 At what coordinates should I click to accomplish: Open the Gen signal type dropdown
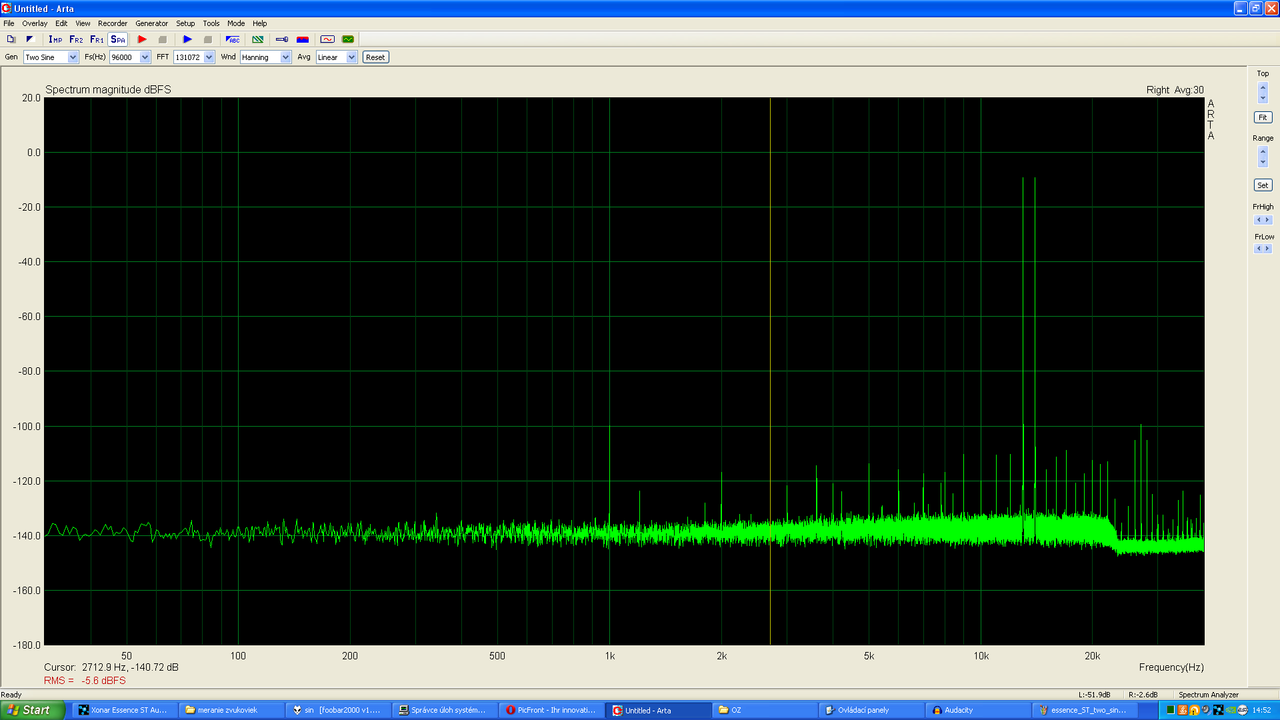[51, 57]
